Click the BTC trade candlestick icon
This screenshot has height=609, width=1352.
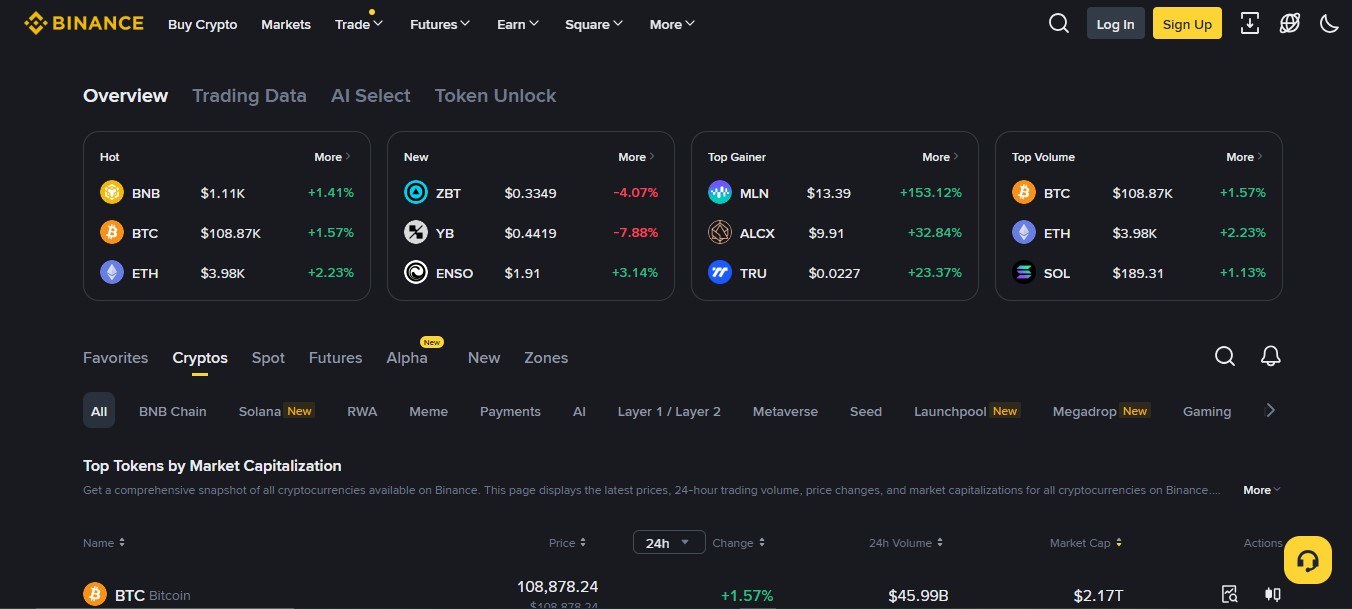tap(1272, 594)
